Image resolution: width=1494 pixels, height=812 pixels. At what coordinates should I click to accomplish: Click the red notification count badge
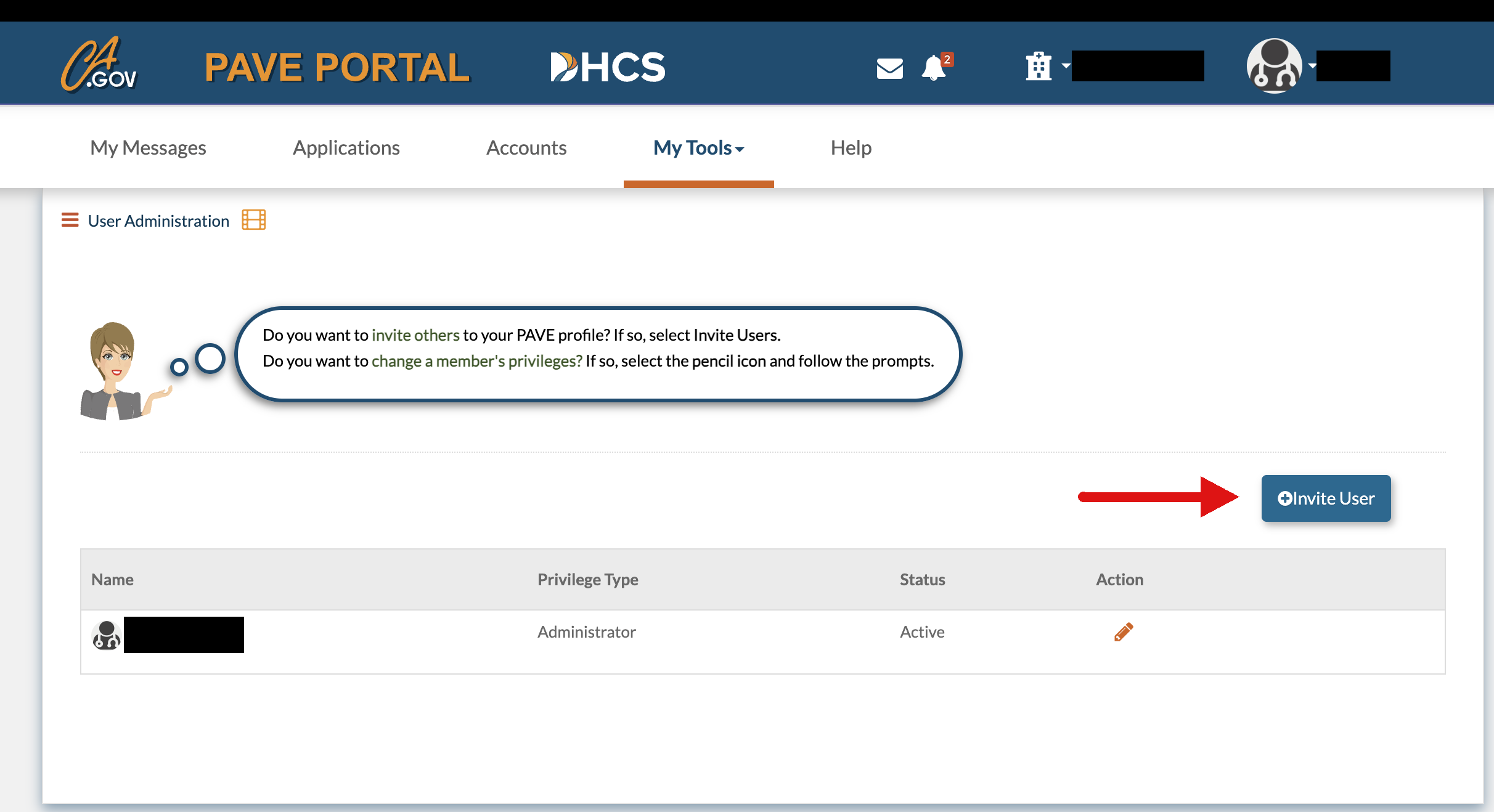[947, 59]
